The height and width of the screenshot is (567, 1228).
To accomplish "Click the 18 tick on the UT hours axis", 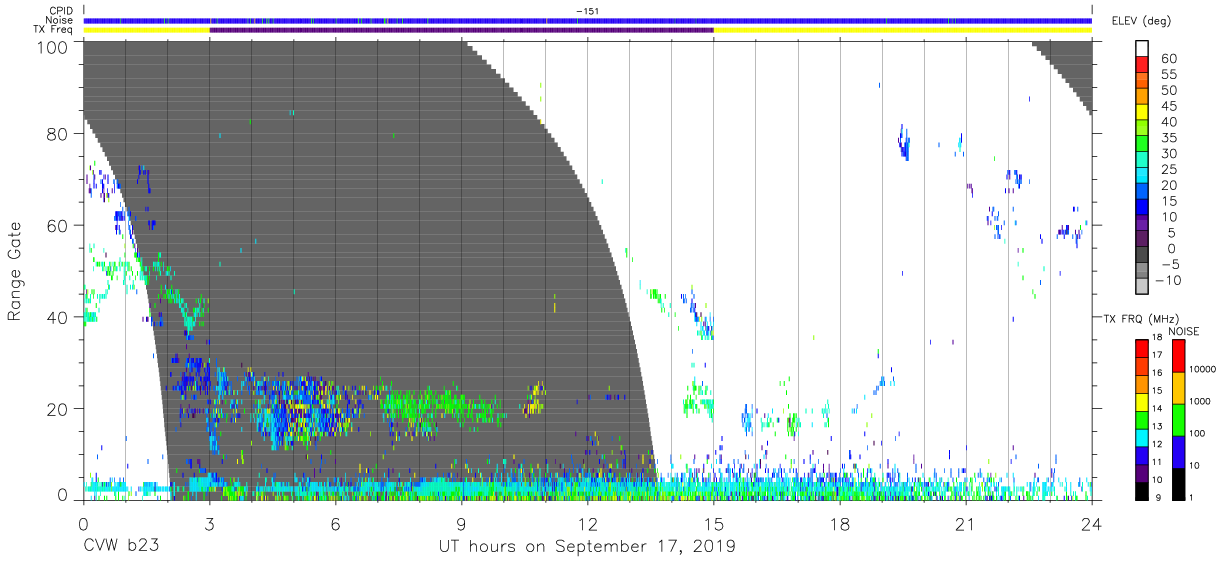I will click(839, 523).
